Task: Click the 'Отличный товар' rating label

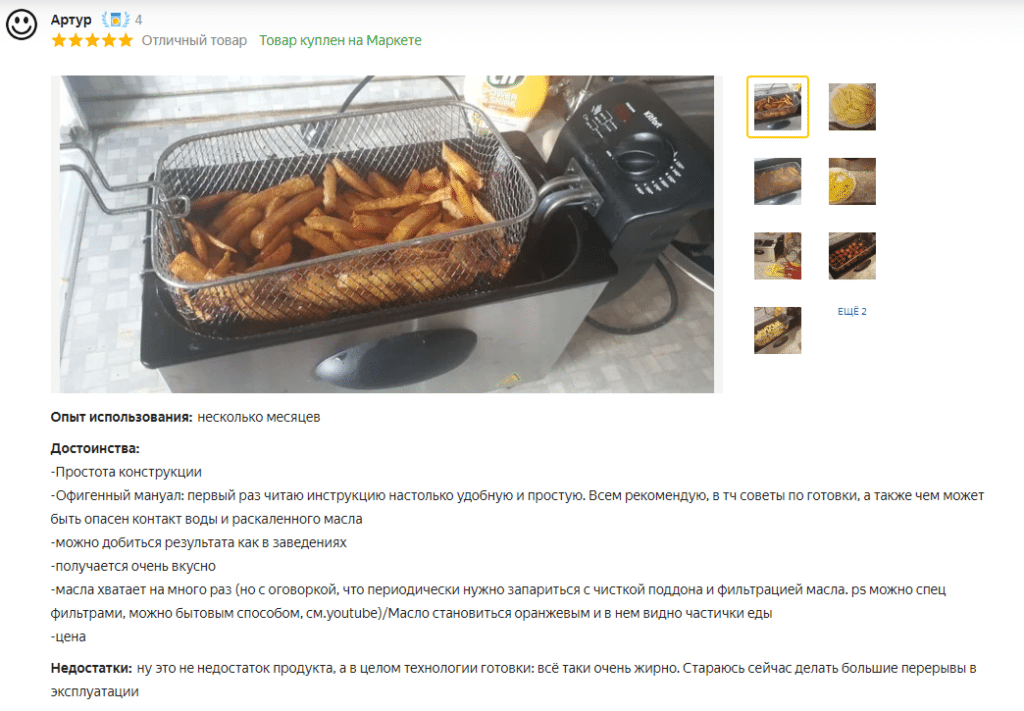Action: [194, 40]
